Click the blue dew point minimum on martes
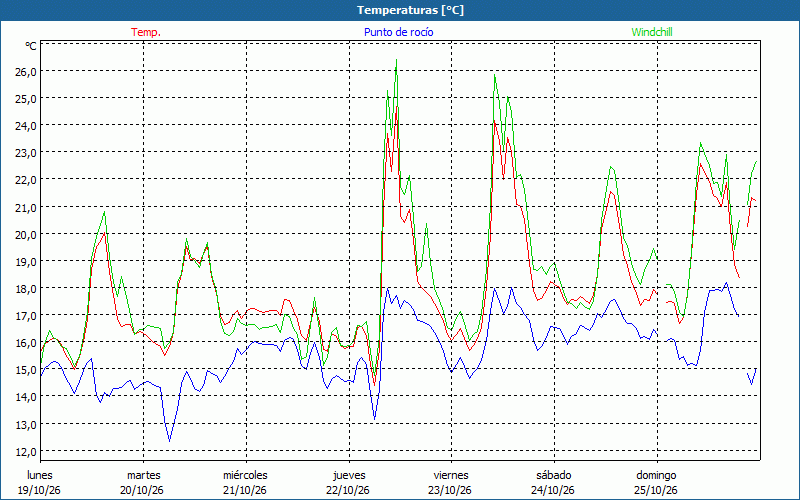Image resolution: width=800 pixels, height=500 pixels. [x=169, y=441]
